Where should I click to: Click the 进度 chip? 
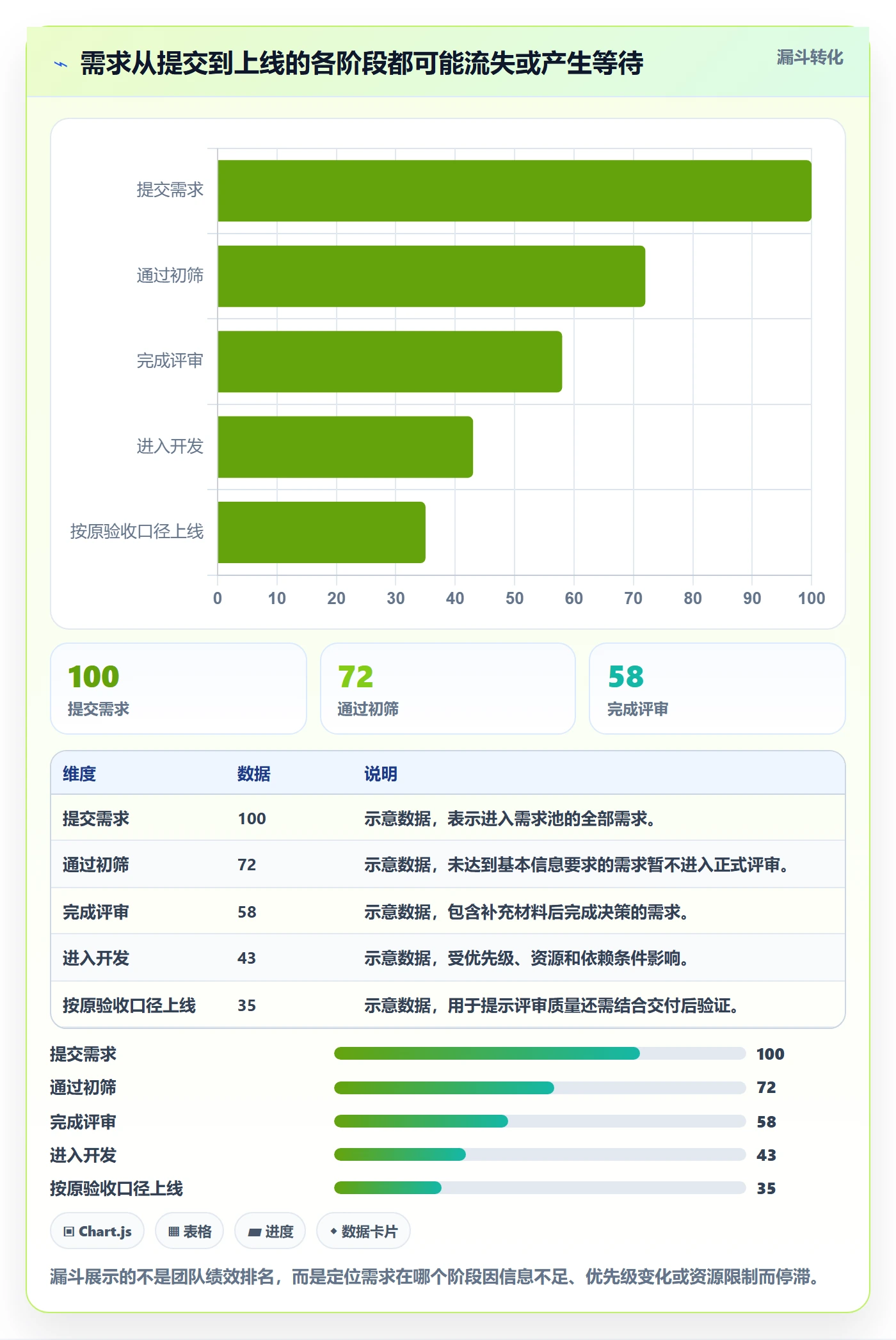coord(270,1231)
